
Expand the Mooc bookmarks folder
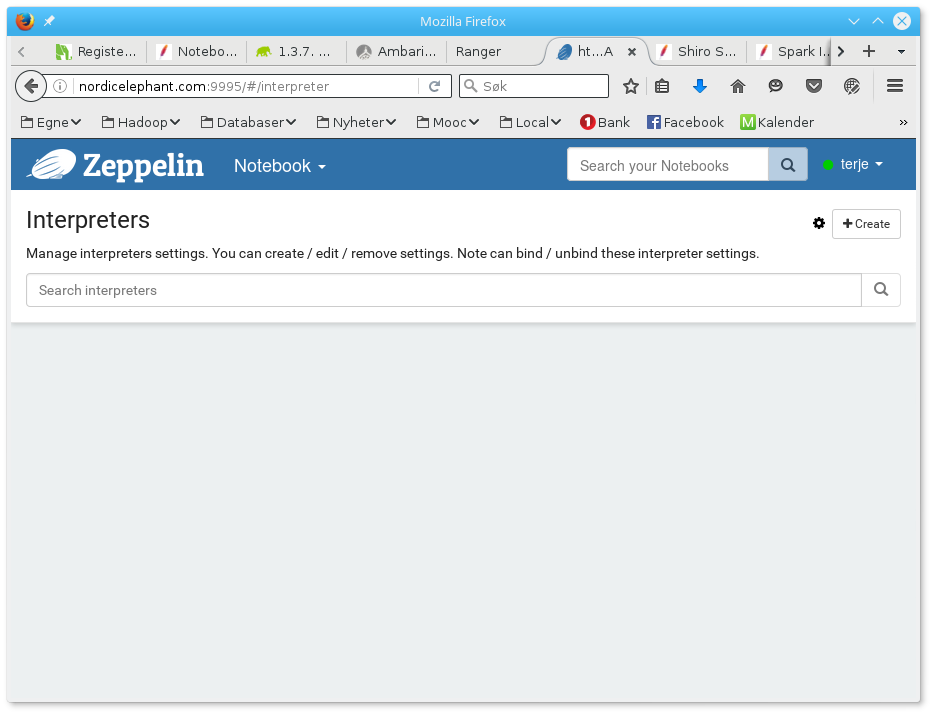pyautogui.click(x=448, y=123)
